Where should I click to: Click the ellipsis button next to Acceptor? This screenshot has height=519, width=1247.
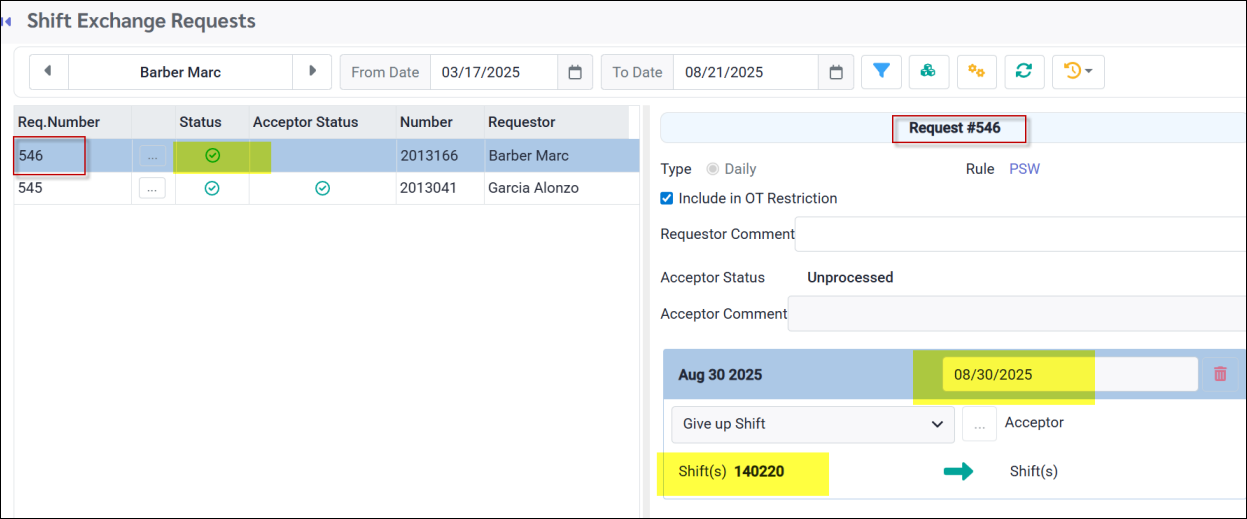(x=979, y=424)
